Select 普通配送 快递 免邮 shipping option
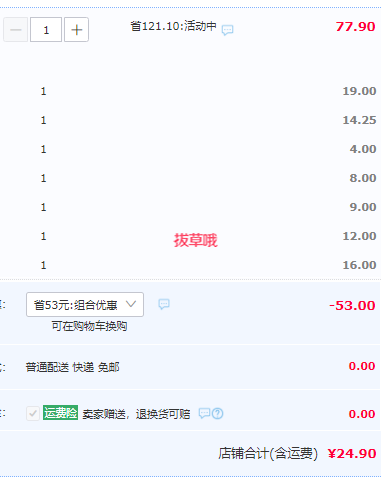Screen dimensions: 391x480 click(73, 367)
